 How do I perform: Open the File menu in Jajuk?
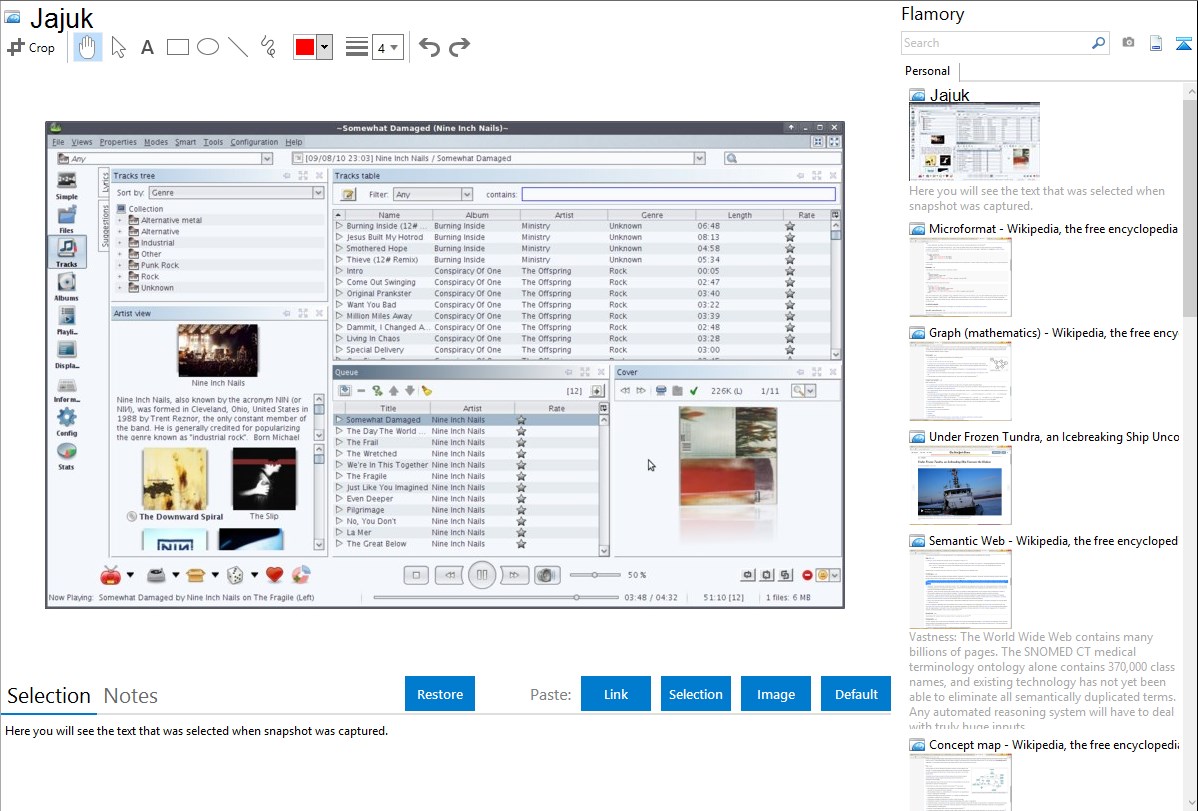[x=58, y=142]
